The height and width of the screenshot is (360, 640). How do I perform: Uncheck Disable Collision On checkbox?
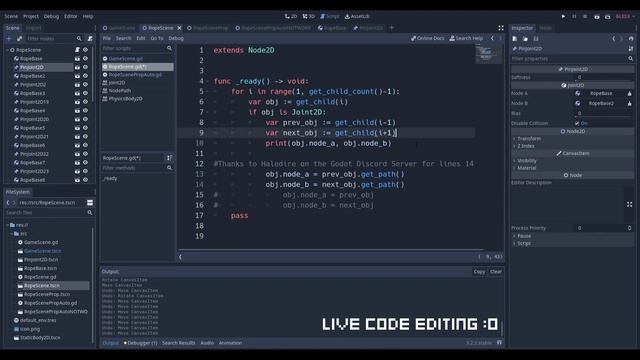click(577, 123)
